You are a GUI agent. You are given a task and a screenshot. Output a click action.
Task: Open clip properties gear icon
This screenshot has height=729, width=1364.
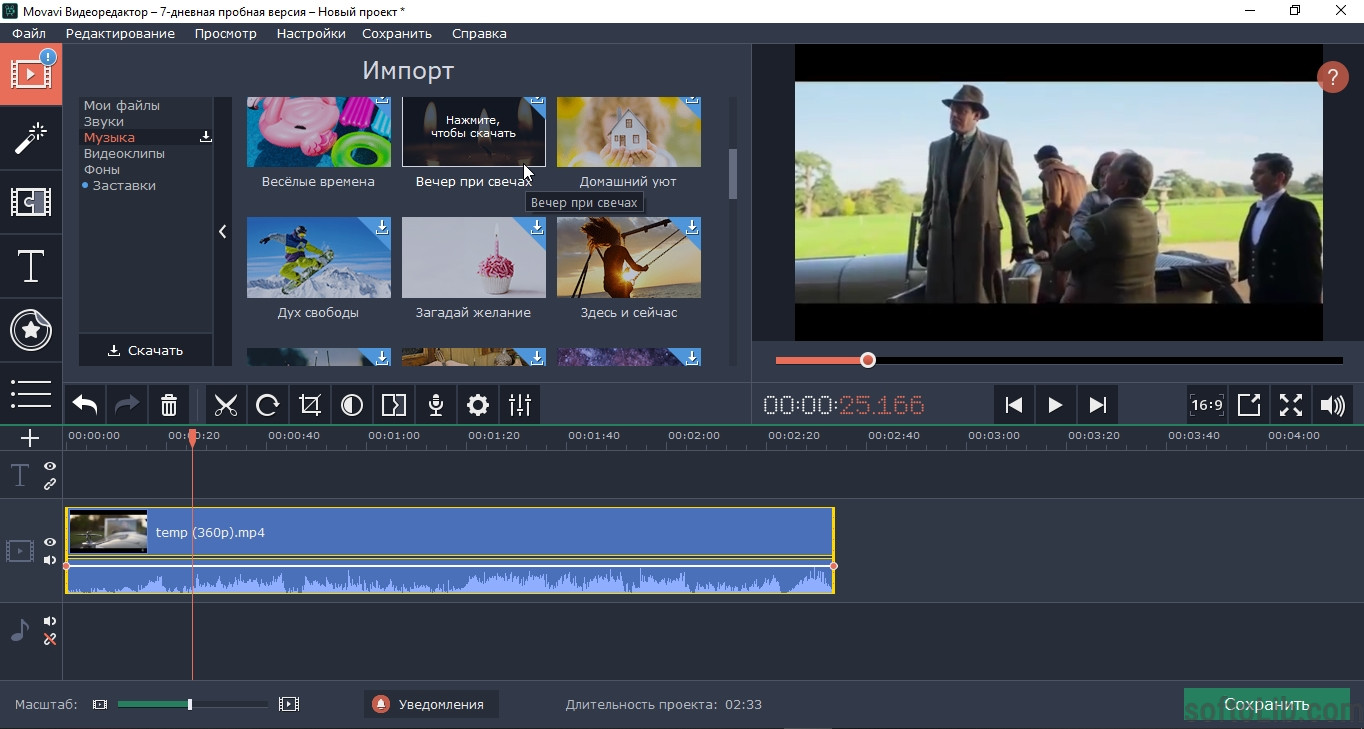click(478, 405)
